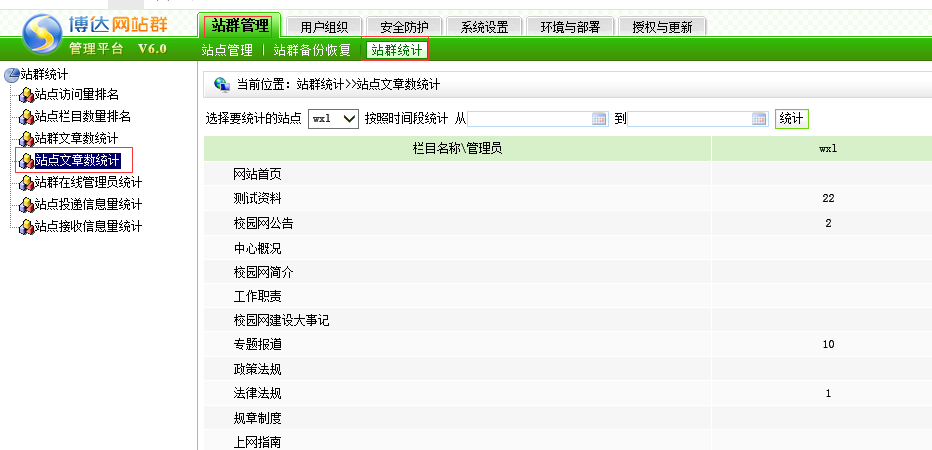Click the icon beside 站点访问量排名
Screen dimensions: 932x450
(26, 95)
